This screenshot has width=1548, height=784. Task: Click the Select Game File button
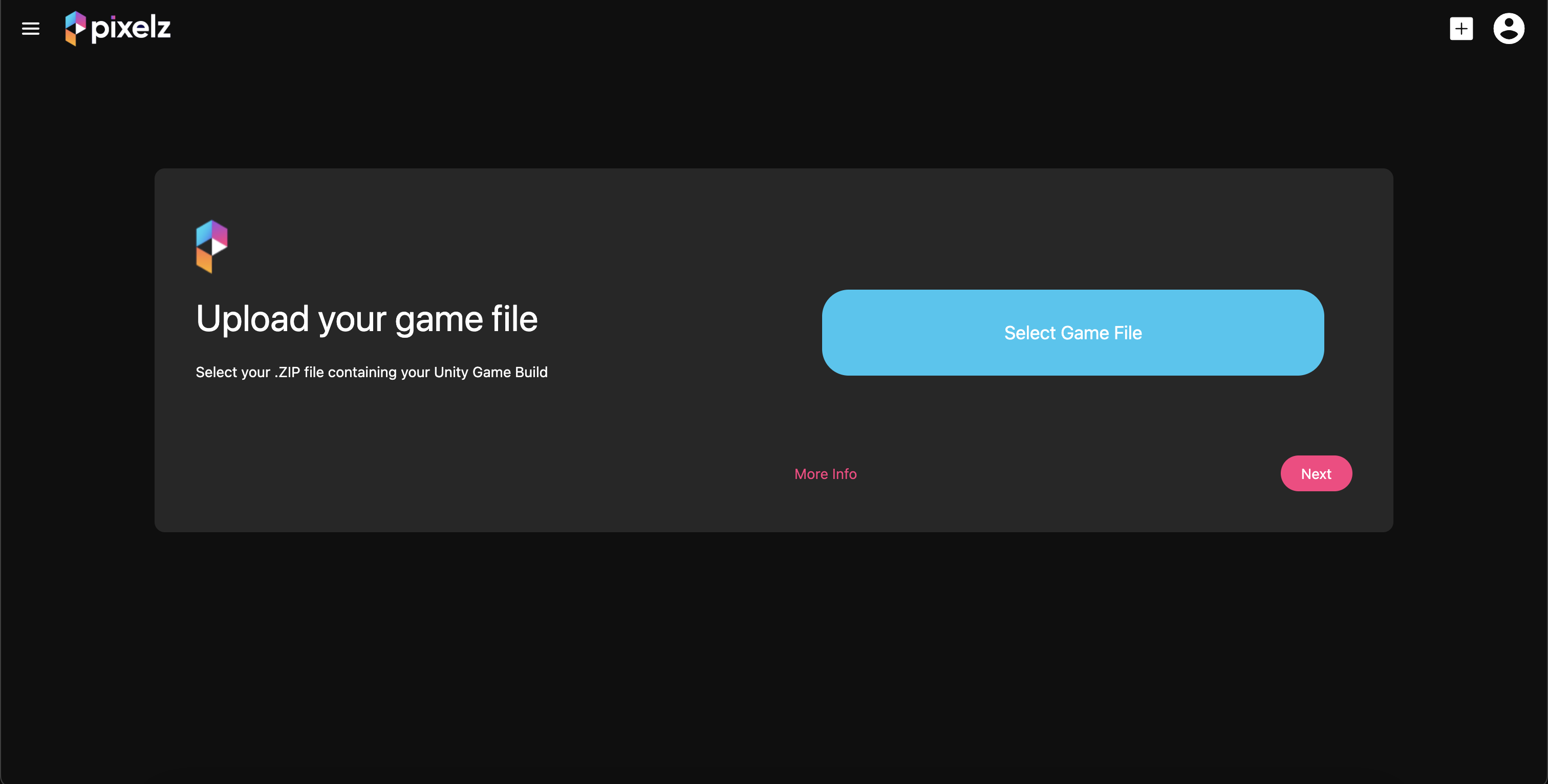point(1072,333)
